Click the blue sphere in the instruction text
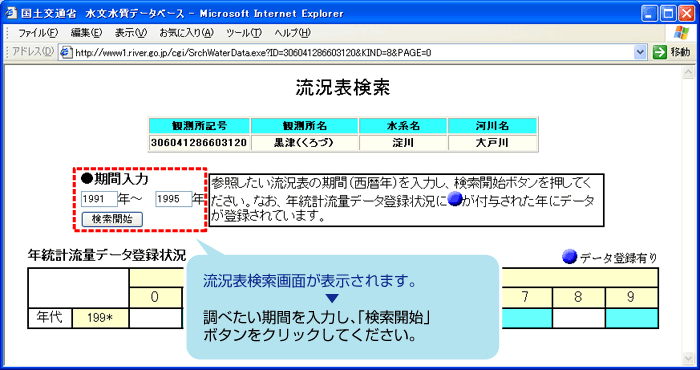This screenshot has height=370, width=700. tap(454, 199)
